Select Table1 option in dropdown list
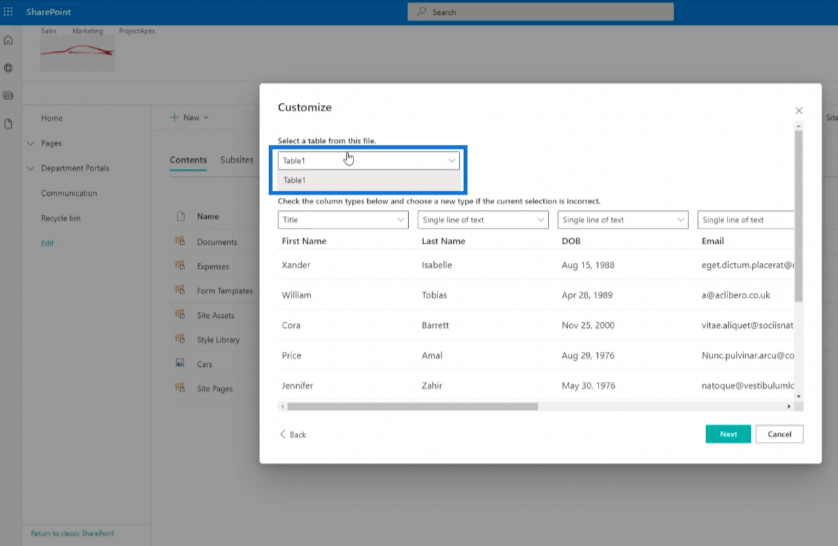The image size is (838, 546). click(x=294, y=181)
